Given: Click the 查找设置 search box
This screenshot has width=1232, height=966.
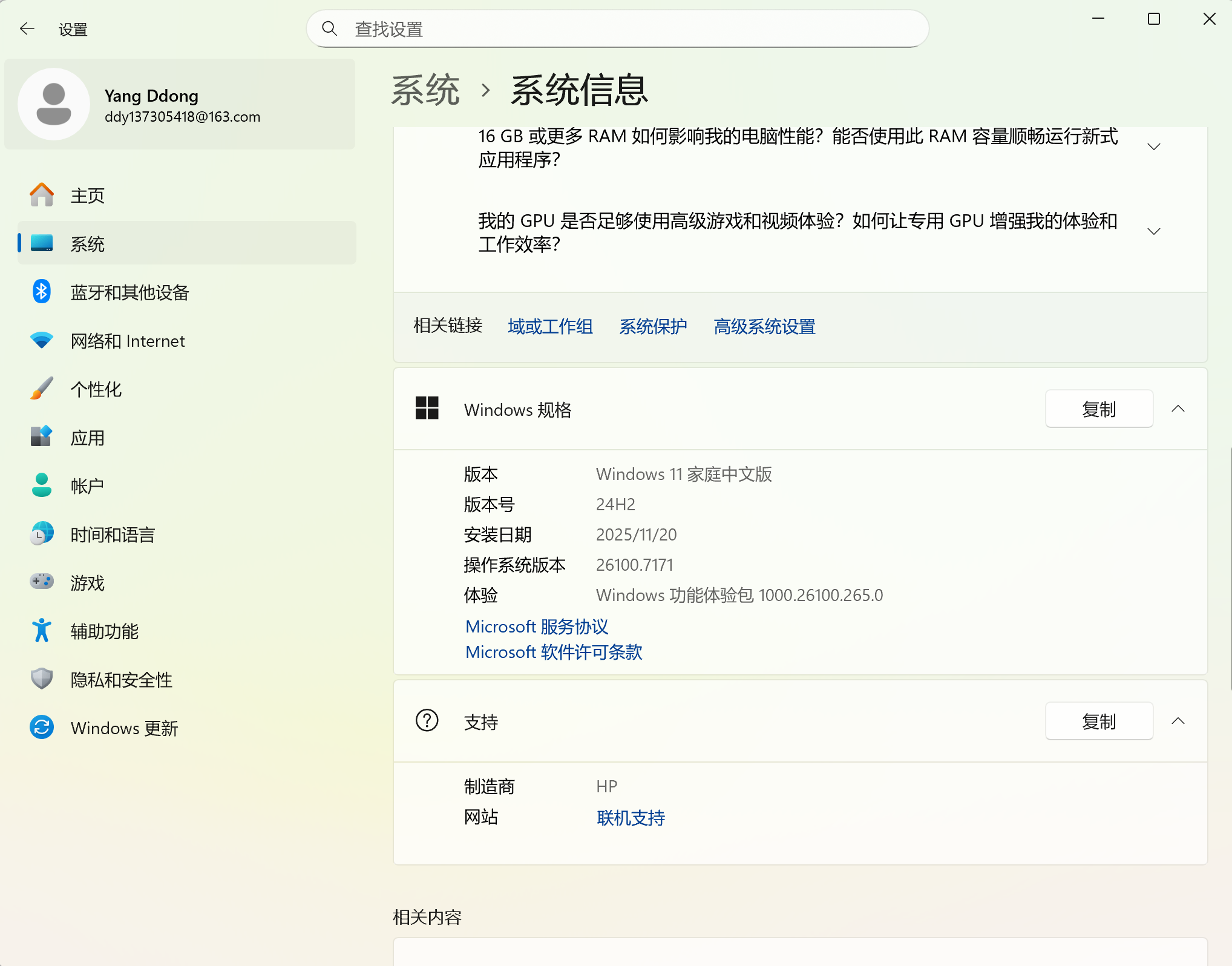Looking at the screenshot, I should click(x=617, y=28).
